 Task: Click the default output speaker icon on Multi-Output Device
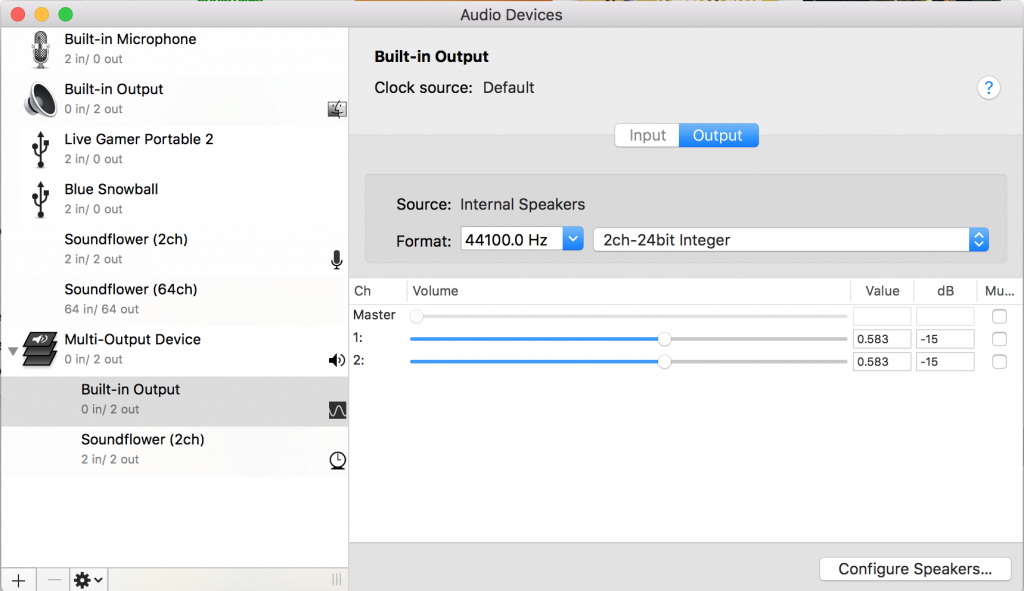point(336,360)
